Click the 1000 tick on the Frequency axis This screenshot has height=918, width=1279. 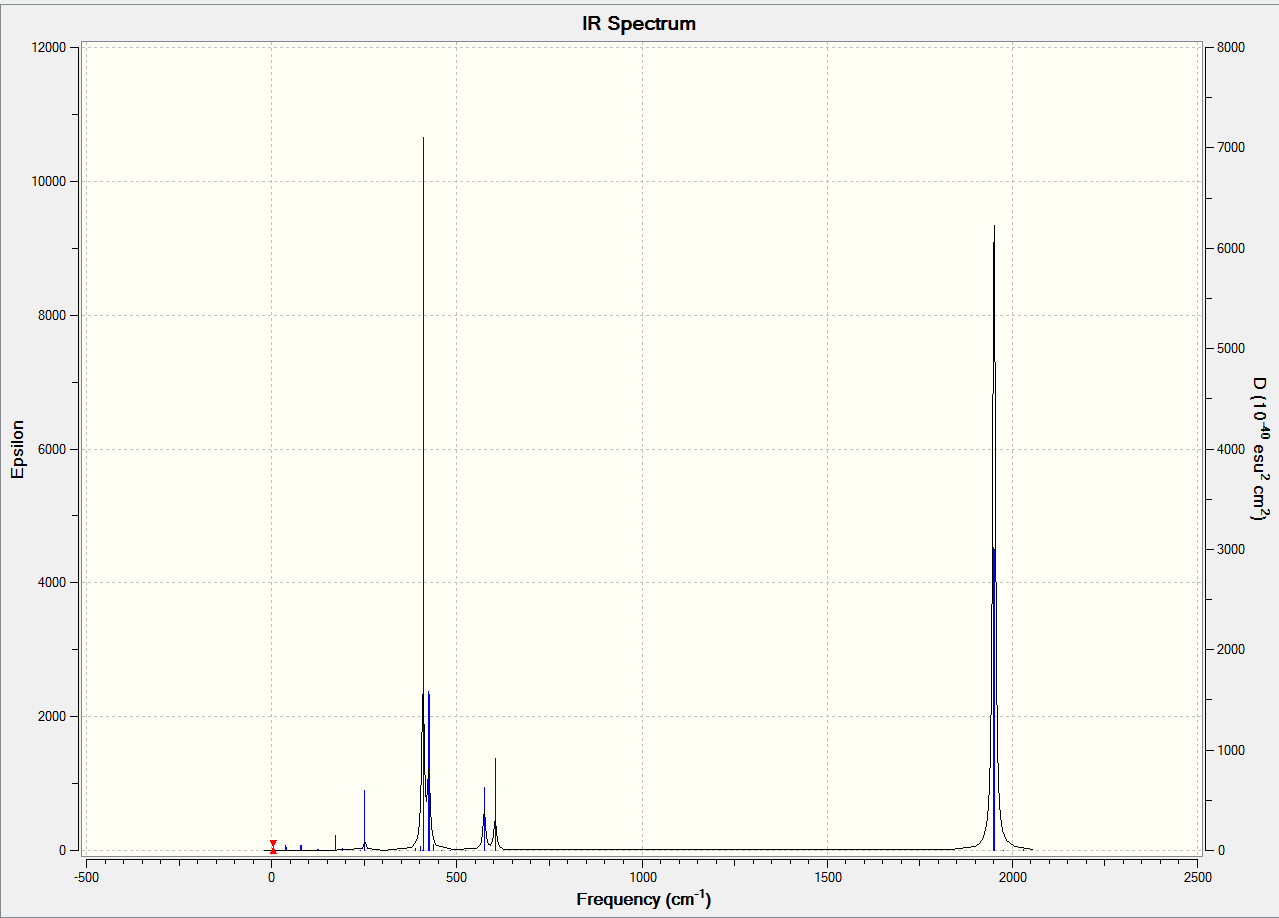click(x=642, y=877)
